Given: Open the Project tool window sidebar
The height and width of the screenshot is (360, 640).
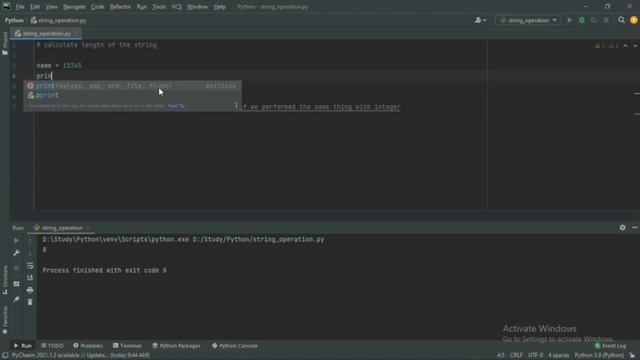Looking at the screenshot, I should point(5,44).
